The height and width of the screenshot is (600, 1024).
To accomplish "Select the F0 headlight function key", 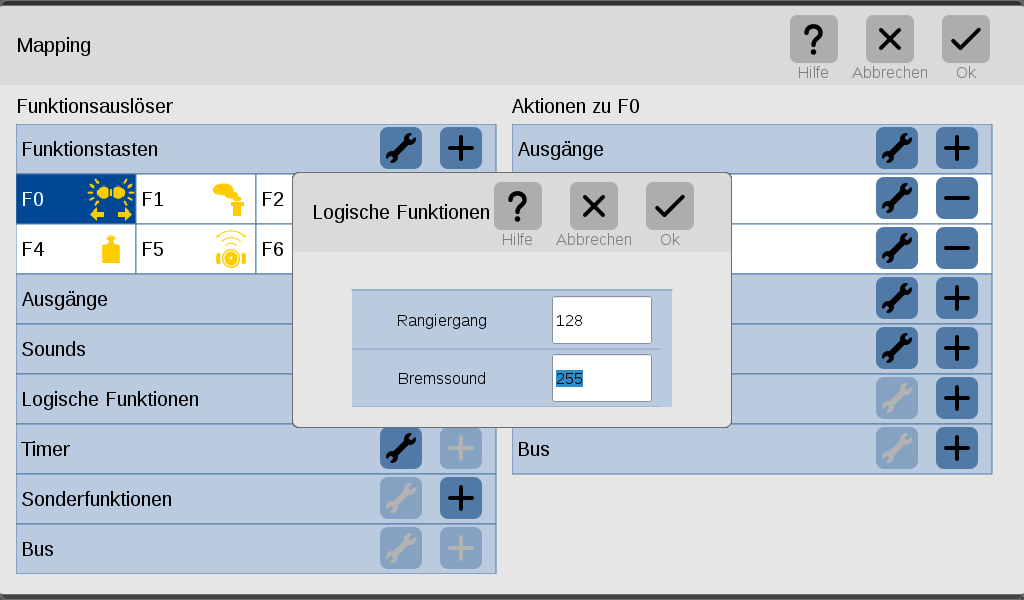I will pyautogui.click(x=76, y=199).
